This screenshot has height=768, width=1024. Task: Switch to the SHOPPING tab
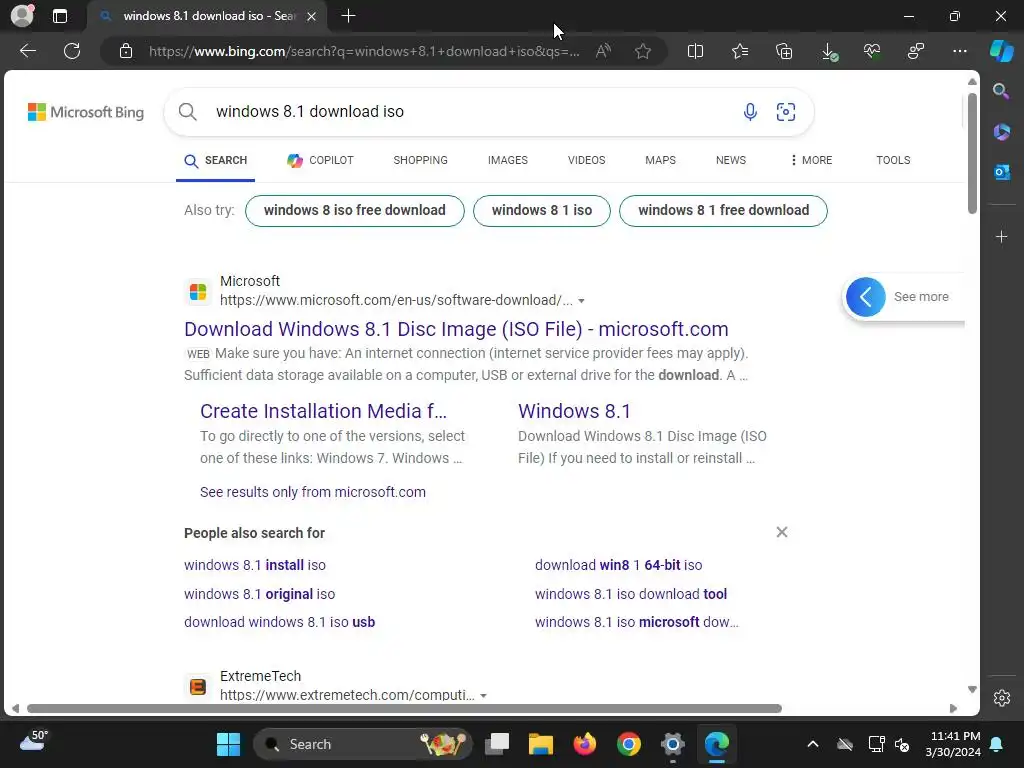pos(421,160)
